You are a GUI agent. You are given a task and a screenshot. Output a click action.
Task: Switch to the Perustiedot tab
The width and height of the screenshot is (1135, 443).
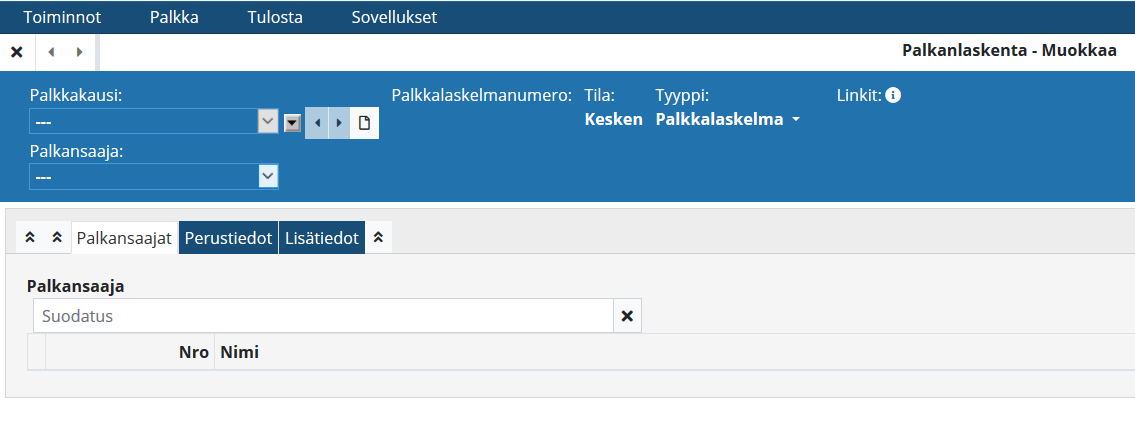228,238
